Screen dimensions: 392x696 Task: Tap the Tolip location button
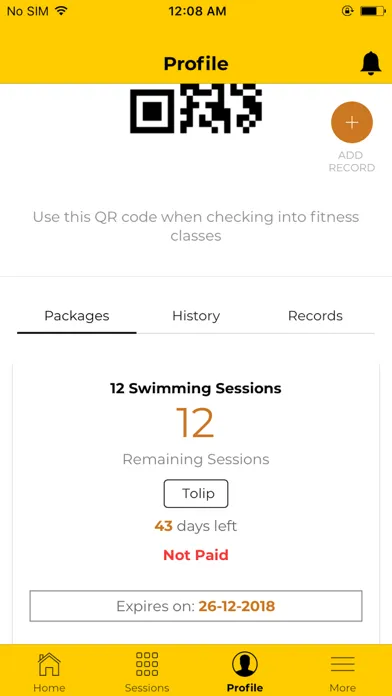196,494
